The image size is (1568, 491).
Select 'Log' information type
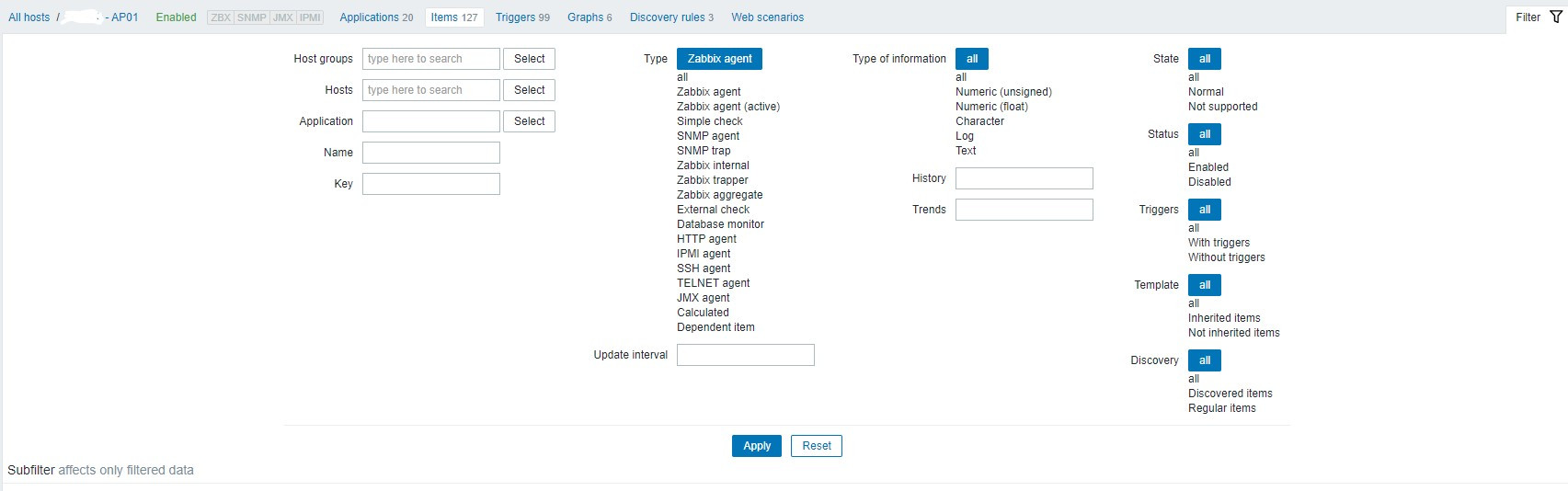pyautogui.click(x=965, y=136)
